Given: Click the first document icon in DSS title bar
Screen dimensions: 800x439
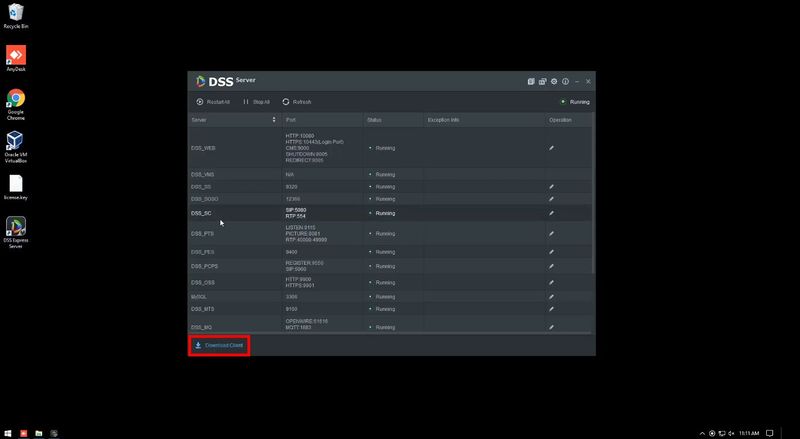Looking at the screenshot, I should [531, 81].
